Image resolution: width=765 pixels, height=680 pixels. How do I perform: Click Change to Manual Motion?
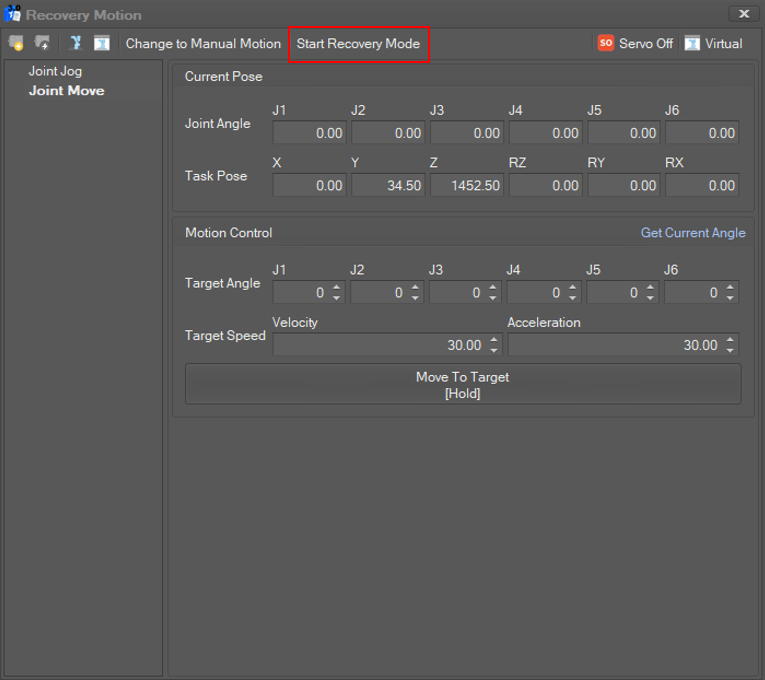pos(203,44)
